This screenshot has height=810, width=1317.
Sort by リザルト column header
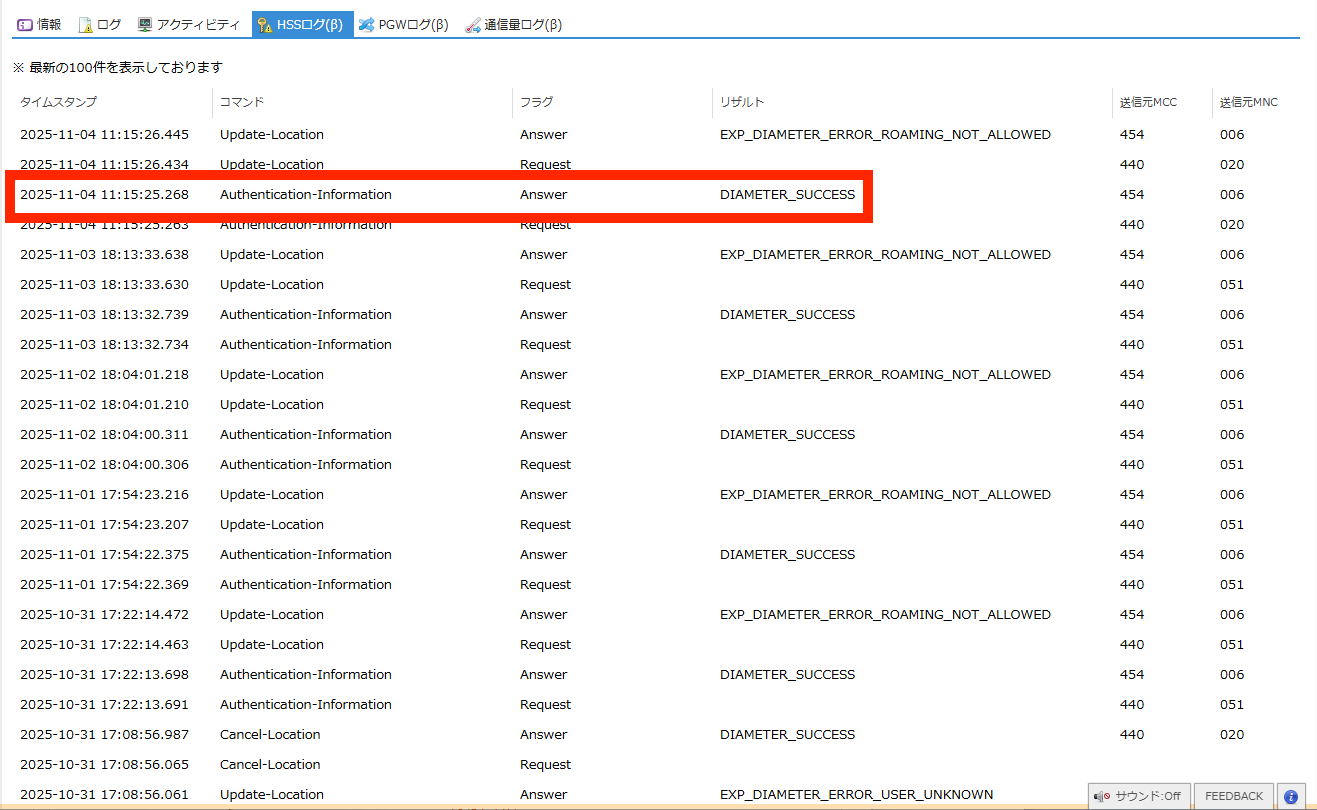pyautogui.click(x=742, y=102)
